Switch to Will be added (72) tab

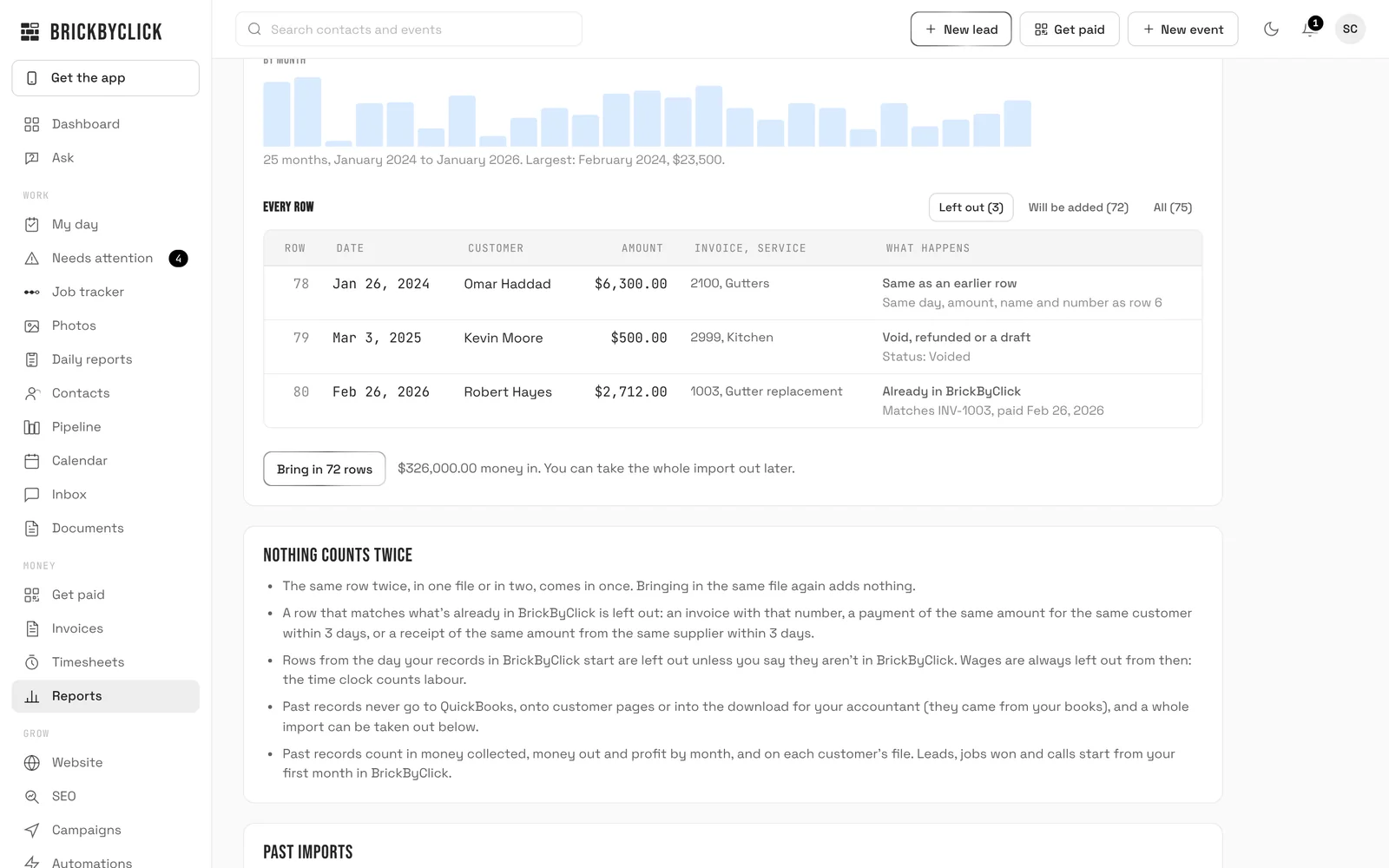point(1078,207)
